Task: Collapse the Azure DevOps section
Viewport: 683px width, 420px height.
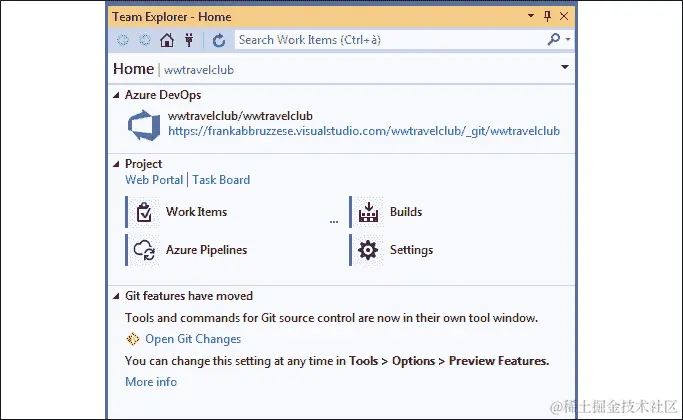Action: coord(116,95)
